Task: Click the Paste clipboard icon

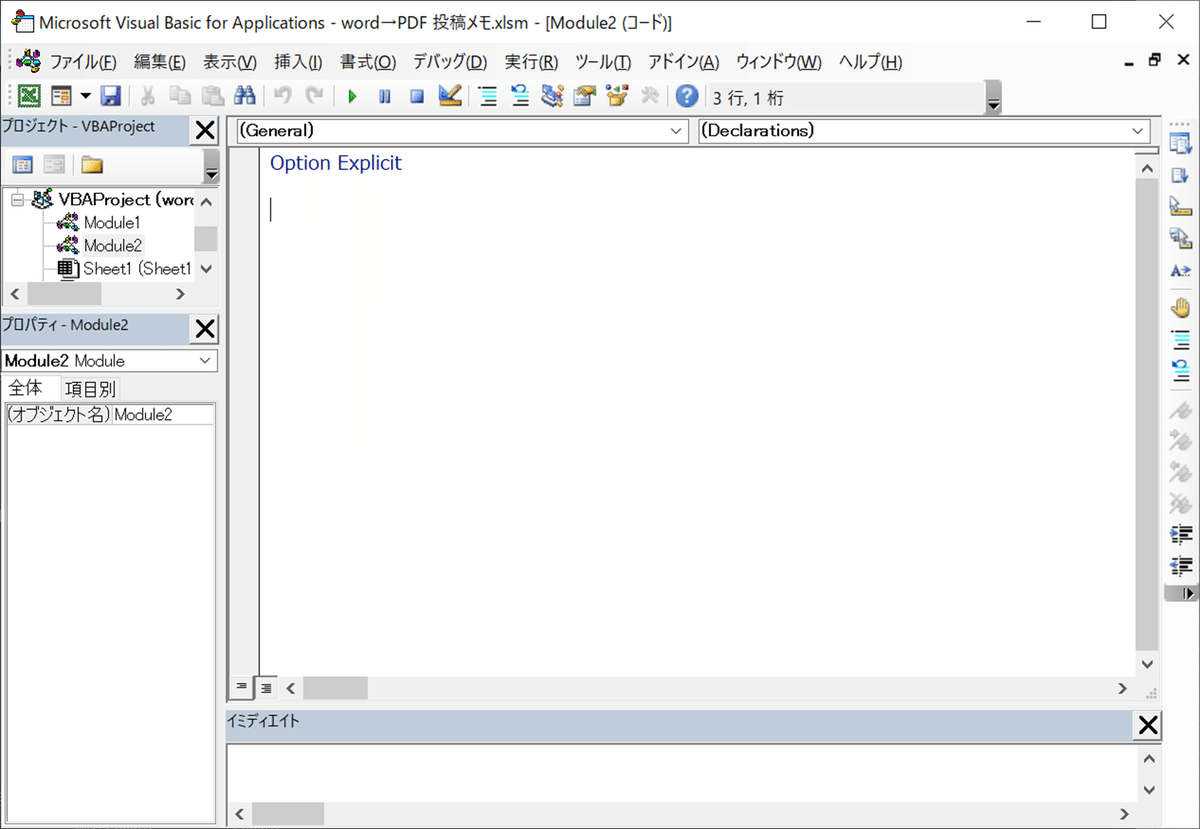Action: point(212,96)
